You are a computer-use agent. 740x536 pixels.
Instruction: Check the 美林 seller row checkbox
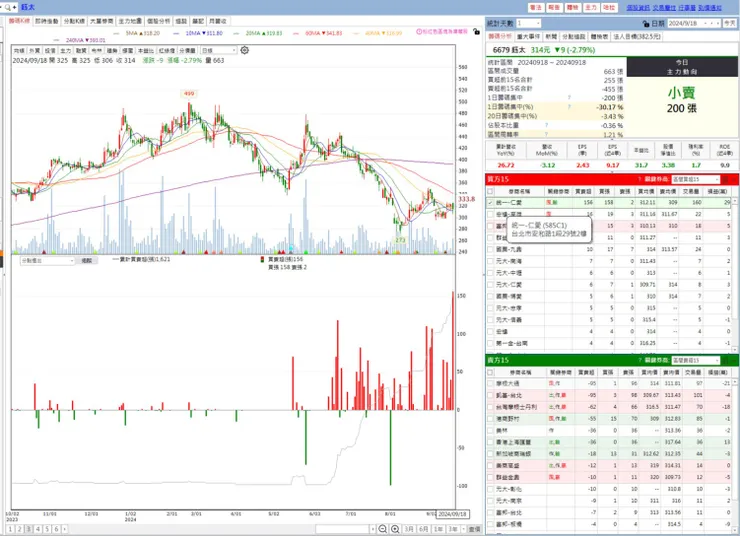tap(490, 430)
